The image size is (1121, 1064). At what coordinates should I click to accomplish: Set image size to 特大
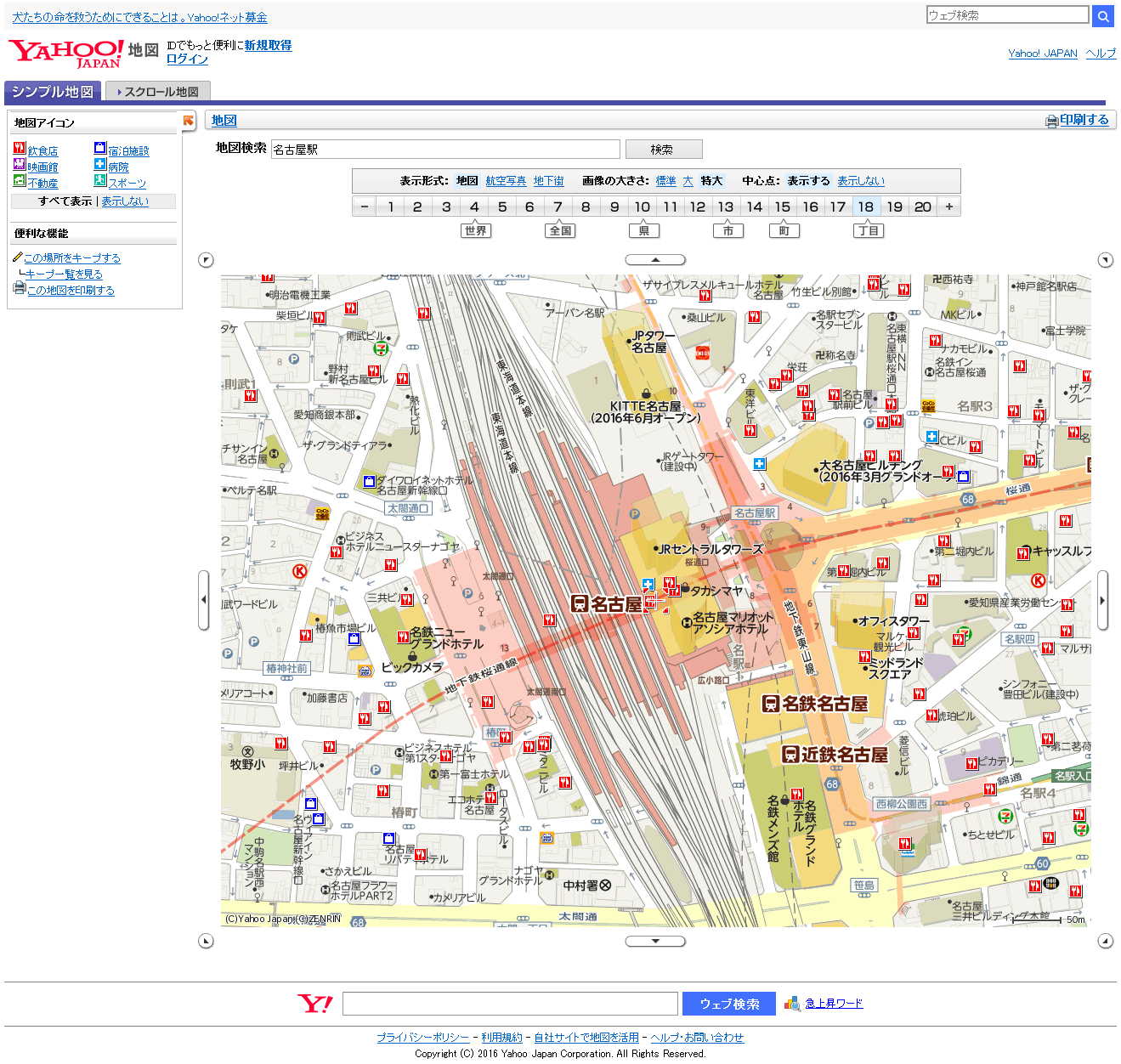[711, 181]
